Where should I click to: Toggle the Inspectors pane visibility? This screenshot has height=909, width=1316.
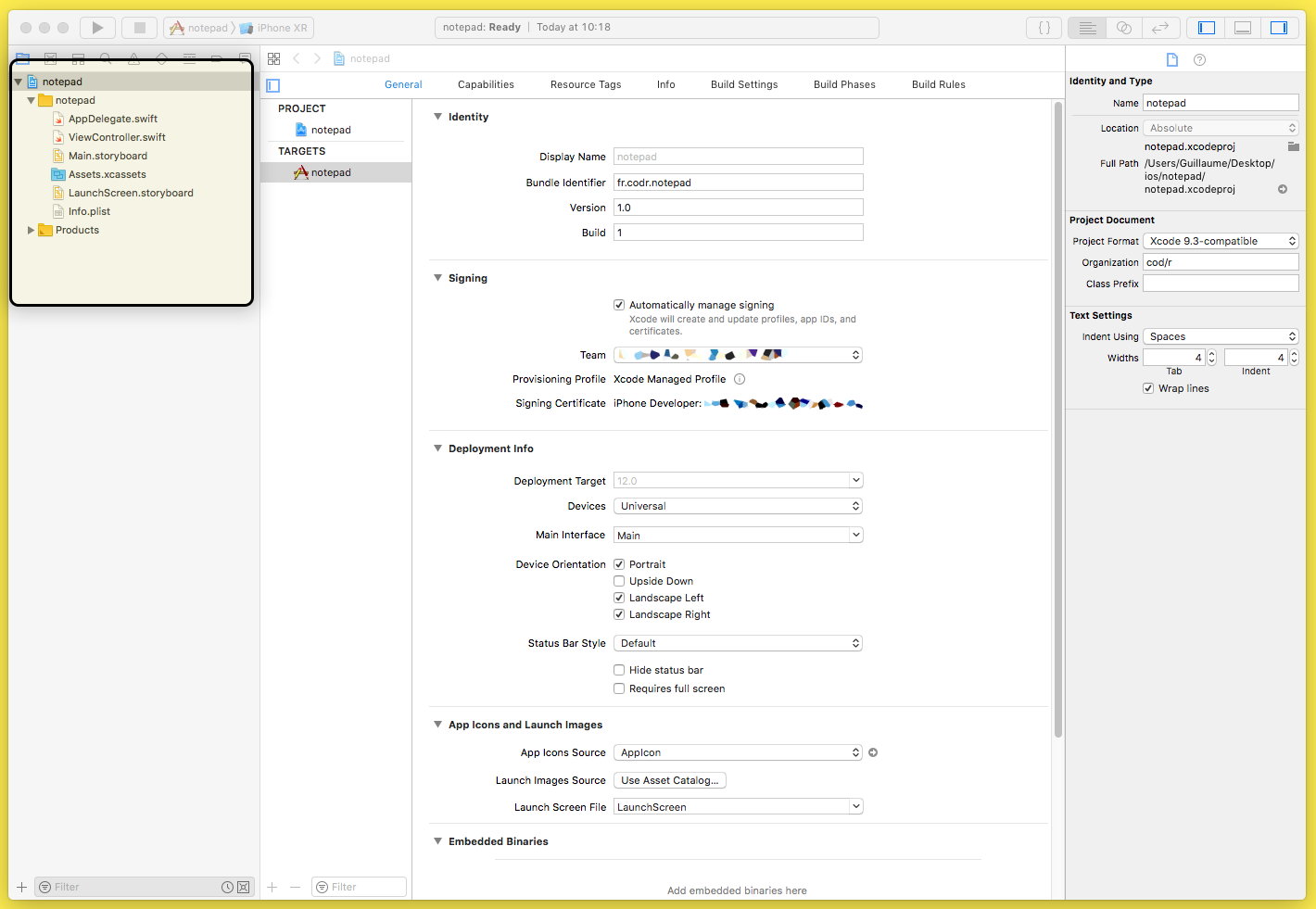pos(1279,28)
